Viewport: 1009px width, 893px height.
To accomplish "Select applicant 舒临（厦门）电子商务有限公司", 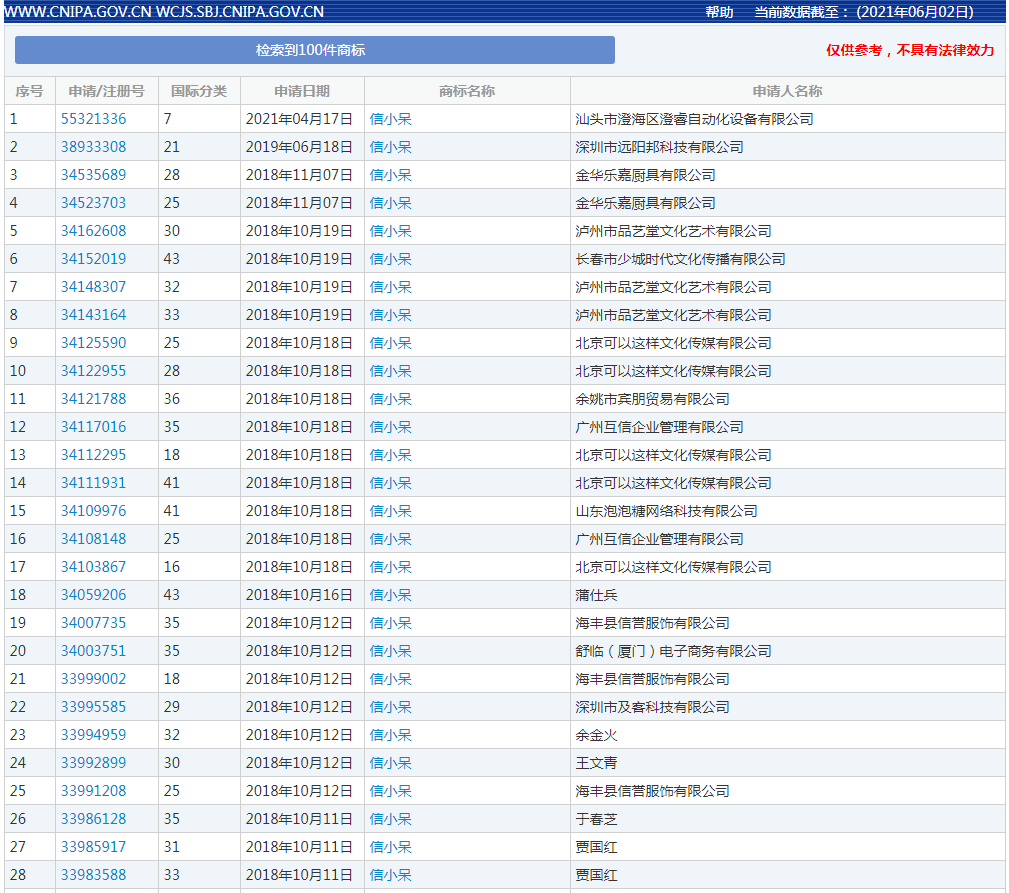I will [x=673, y=650].
